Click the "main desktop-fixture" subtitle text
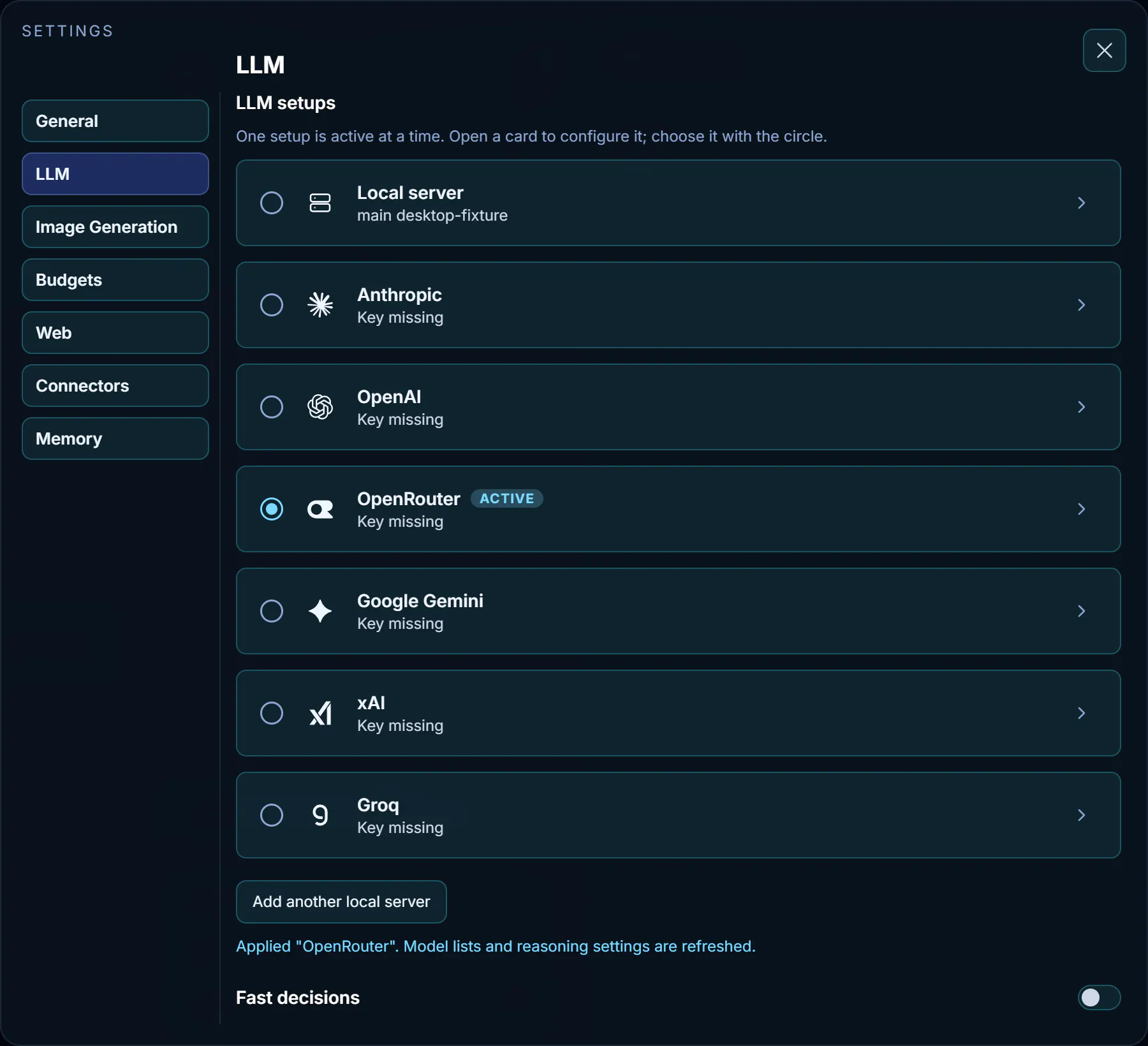Viewport: 1148px width, 1046px height. [x=432, y=216]
